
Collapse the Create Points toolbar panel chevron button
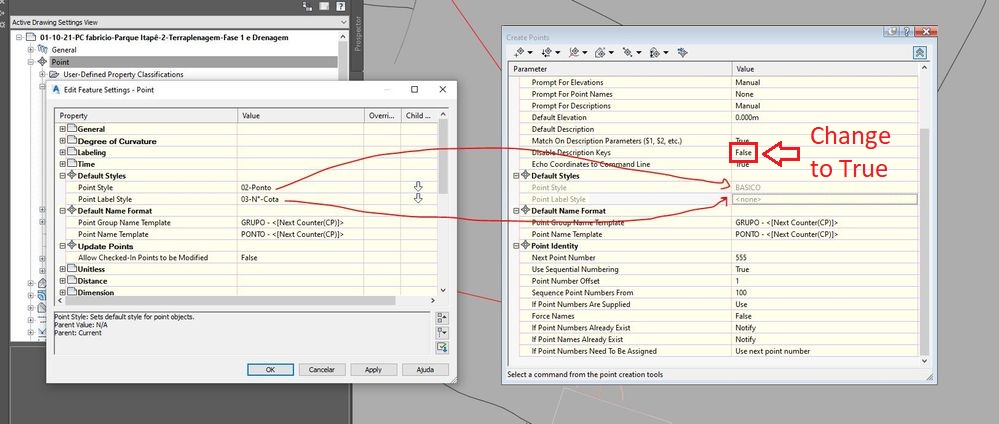coord(919,52)
